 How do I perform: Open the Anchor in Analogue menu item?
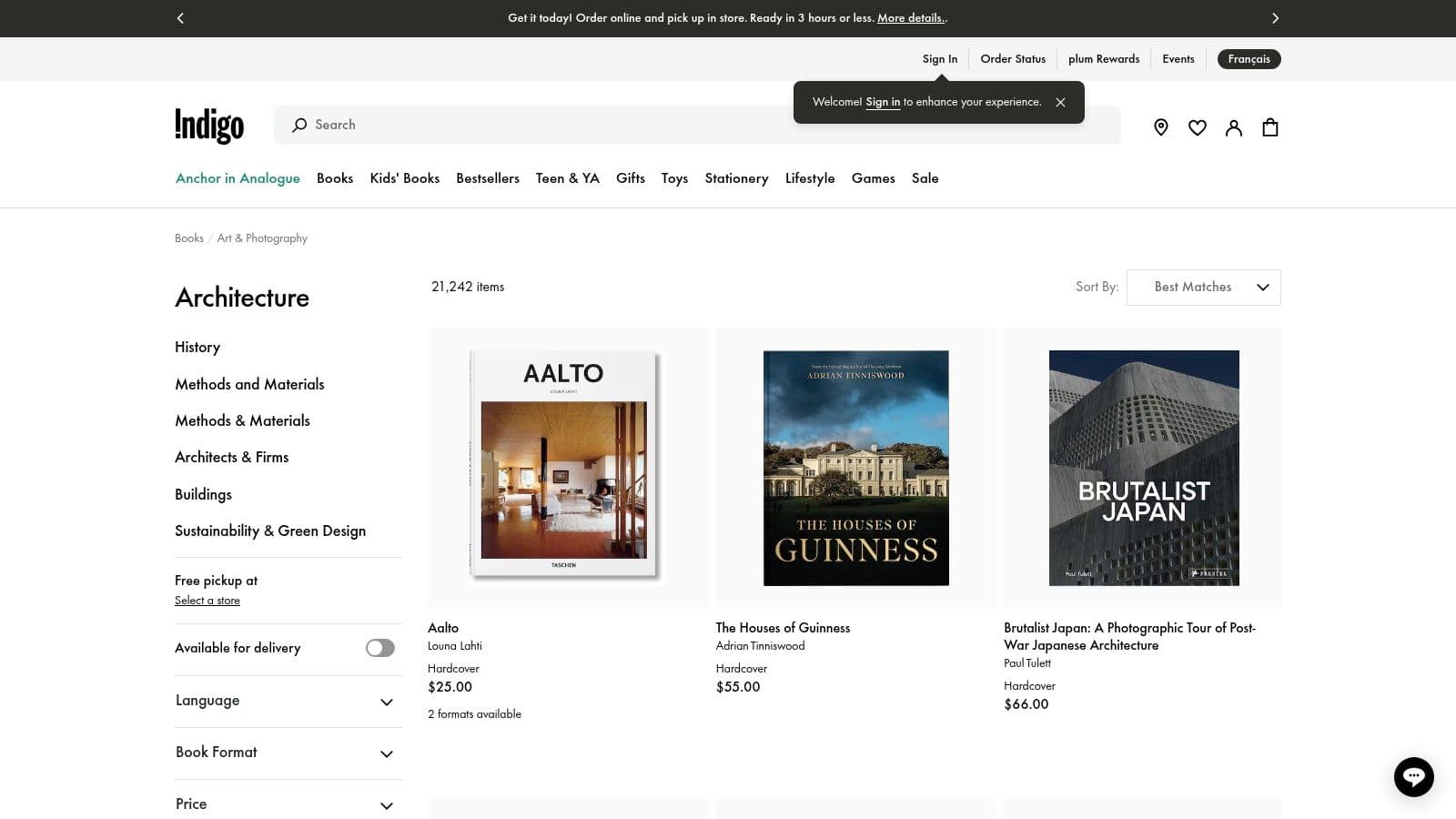point(238,178)
